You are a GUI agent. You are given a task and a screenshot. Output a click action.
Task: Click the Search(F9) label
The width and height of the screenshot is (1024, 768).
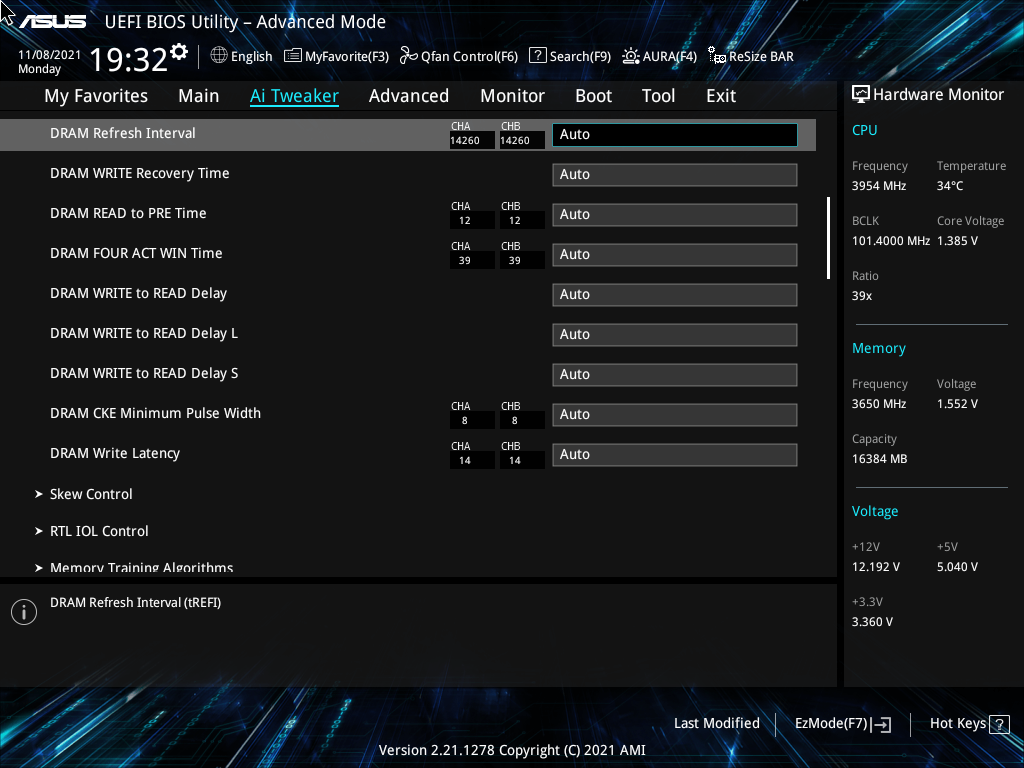(580, 57)
